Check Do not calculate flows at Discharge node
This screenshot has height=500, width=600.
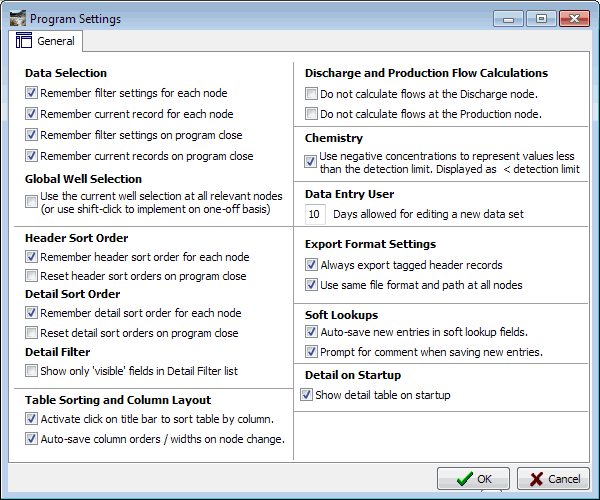tap(311, 94)
